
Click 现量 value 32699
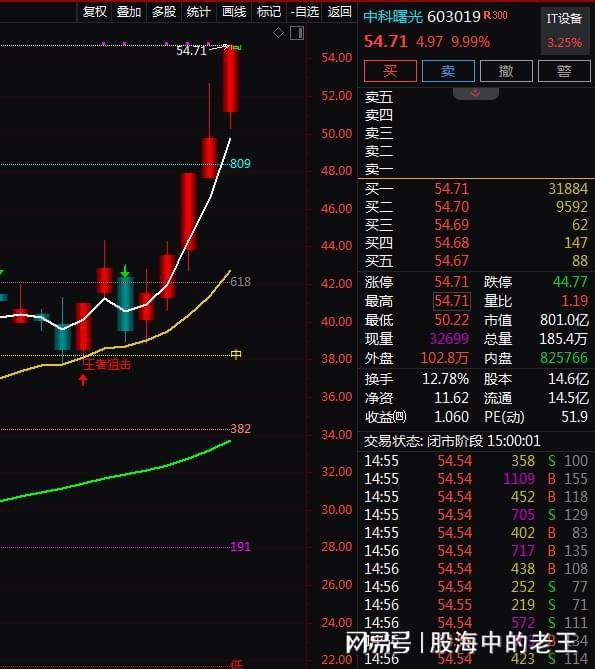point(449,339)
